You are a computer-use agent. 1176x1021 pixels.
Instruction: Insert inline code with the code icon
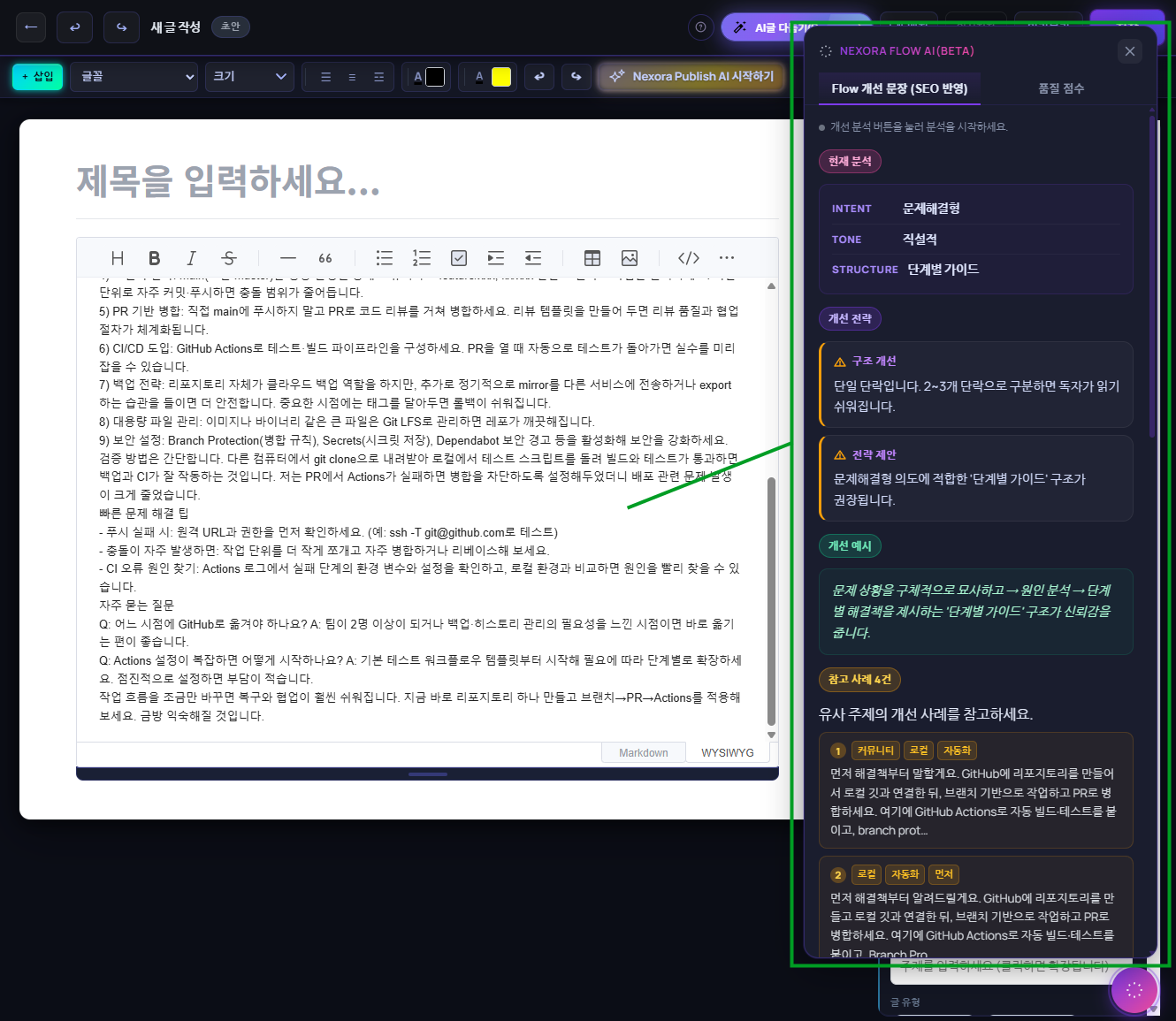click(689, 258)
